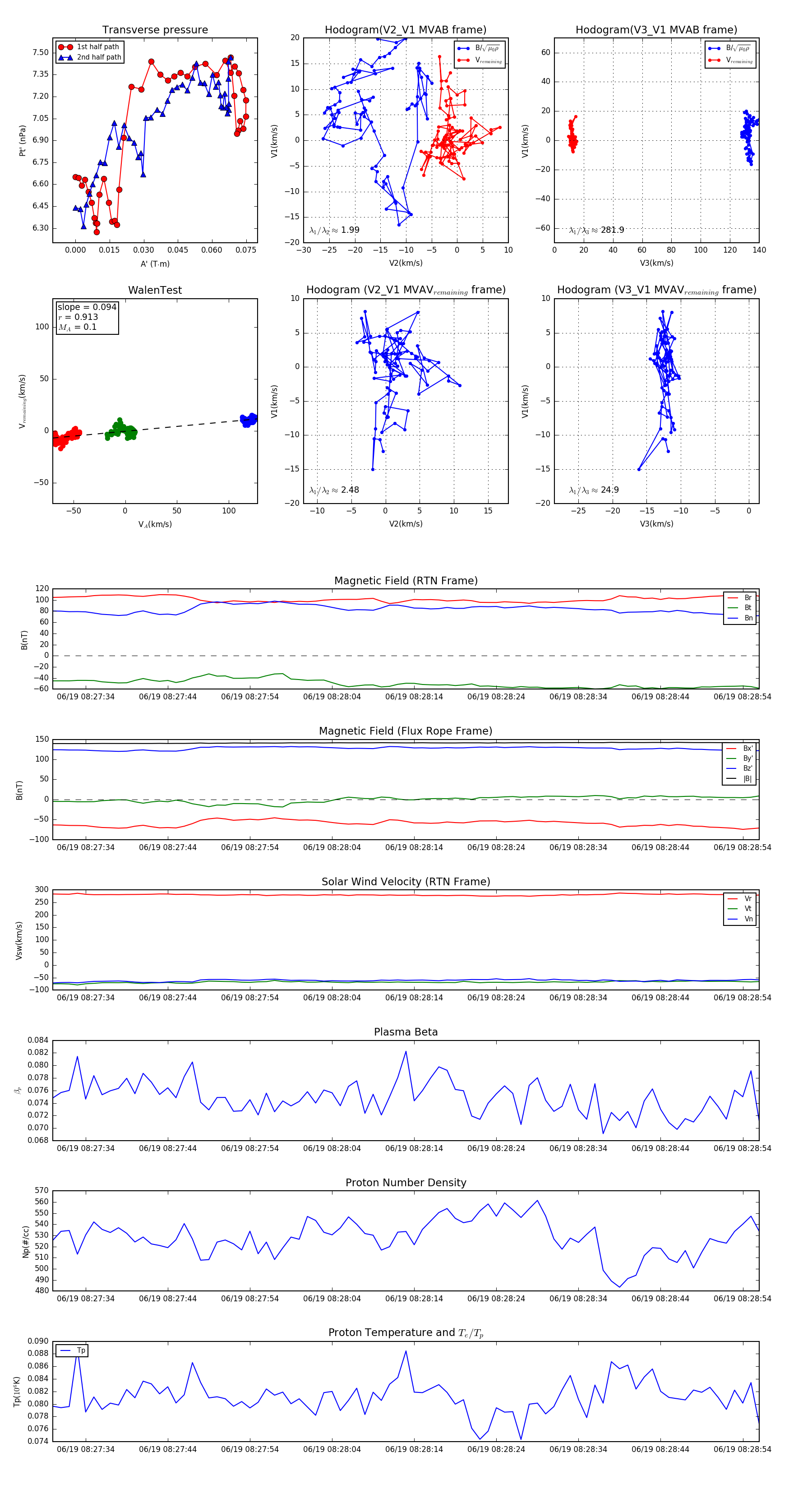
Task: Click the red circle marker for 1st half path
Action: point(65,47)
